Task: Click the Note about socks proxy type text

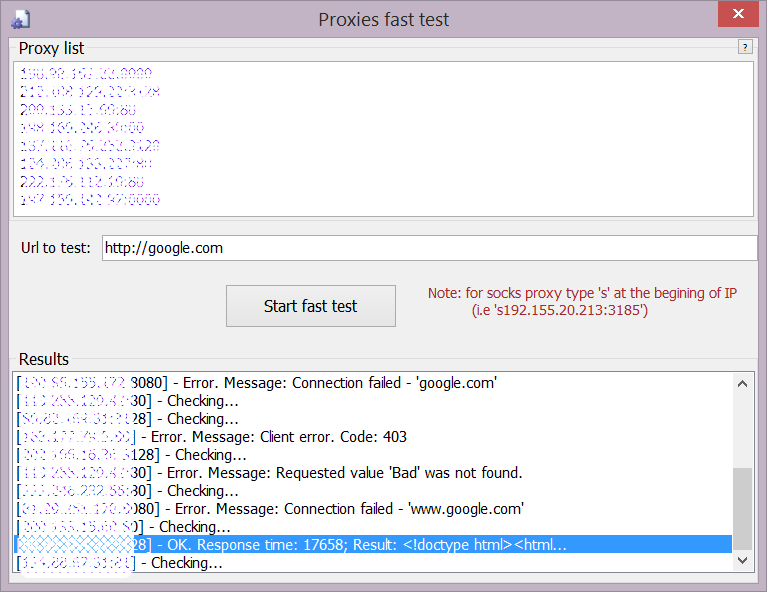Action: coord(582,301)
